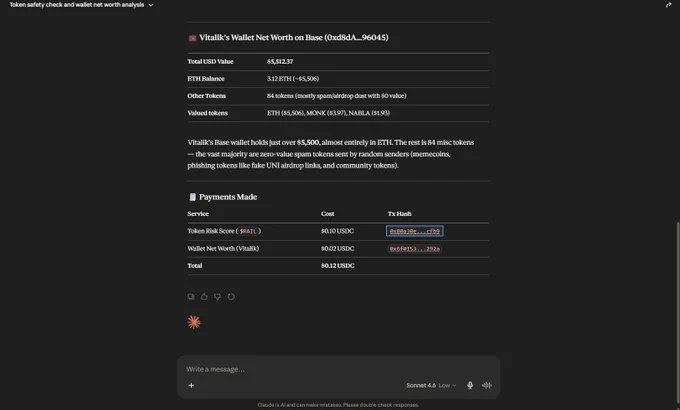Click the $0.12 USDC total cost
This screenshot has height=410, width=680.
[337, 266]
